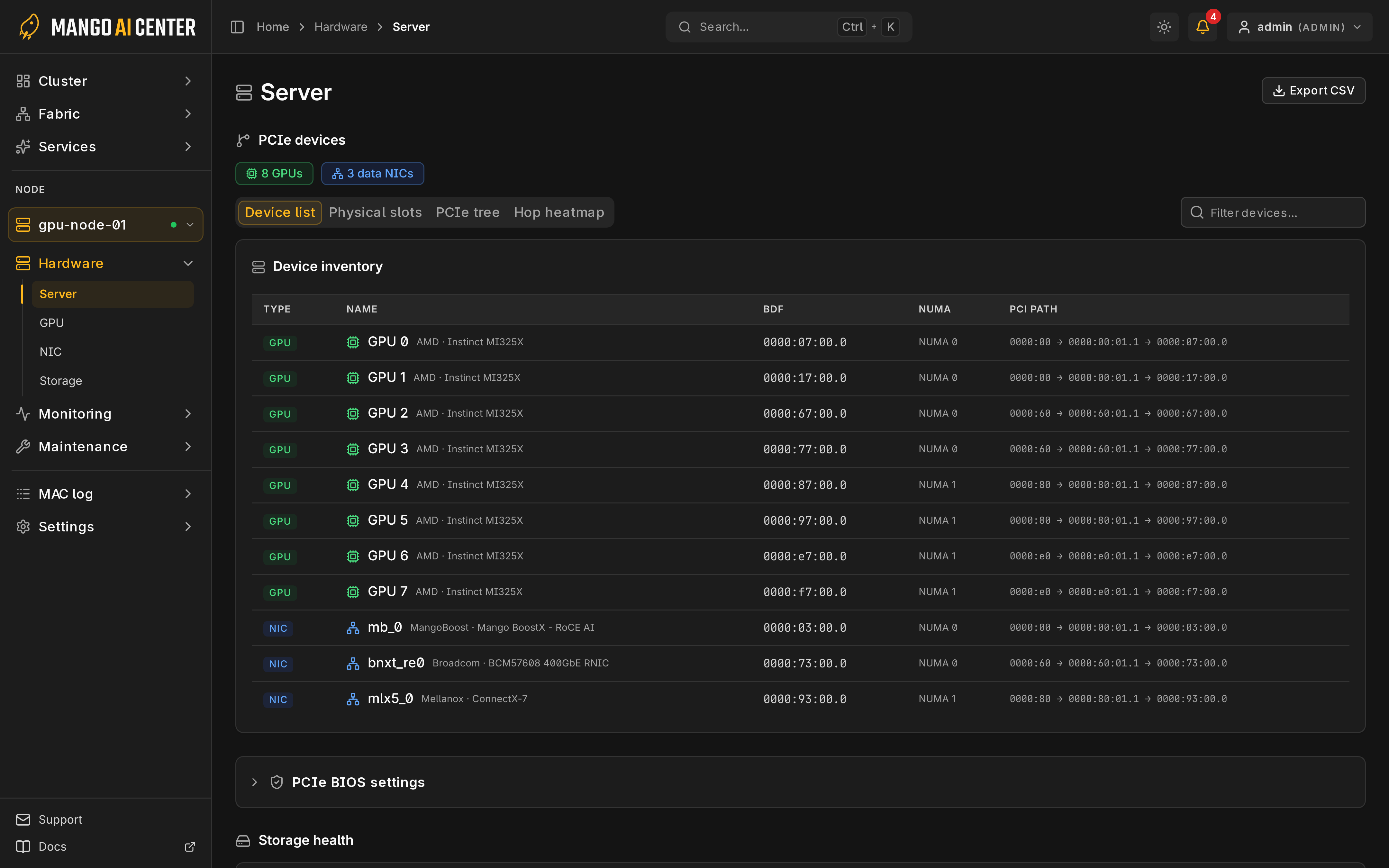
Task: Toggle the sidebar panel icon
Action: click(x=237, y=27)
